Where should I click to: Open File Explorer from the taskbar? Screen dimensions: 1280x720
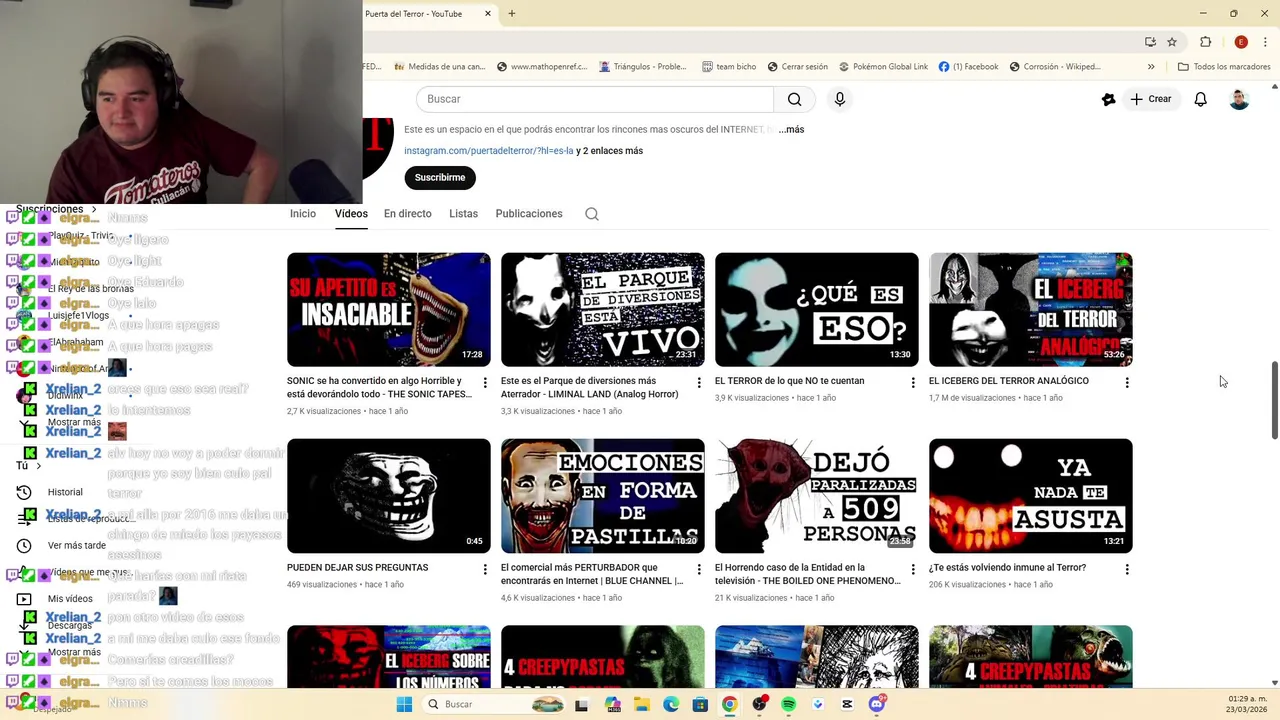(641, 704)
